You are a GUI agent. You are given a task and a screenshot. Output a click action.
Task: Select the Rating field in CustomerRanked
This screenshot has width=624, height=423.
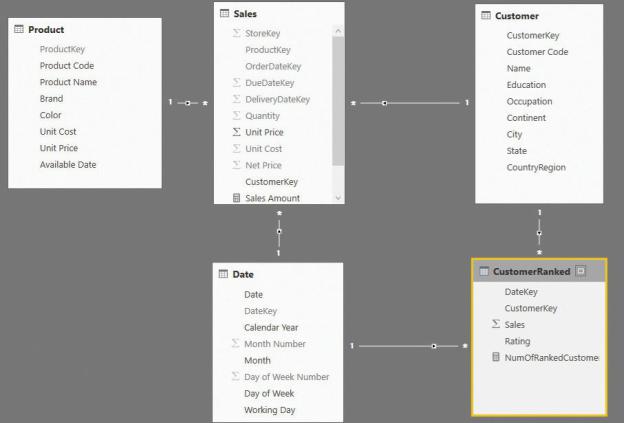[x=517, y=341]
